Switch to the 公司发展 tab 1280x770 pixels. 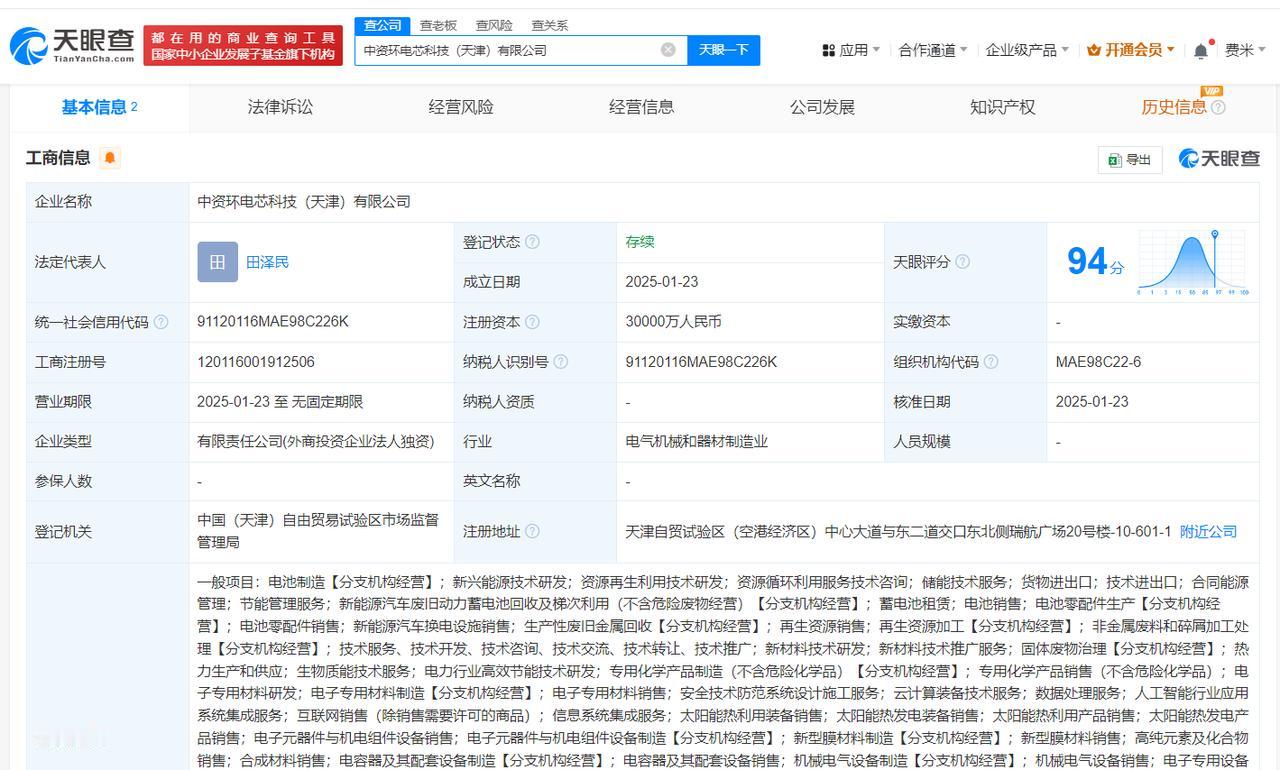coord(822,107)
